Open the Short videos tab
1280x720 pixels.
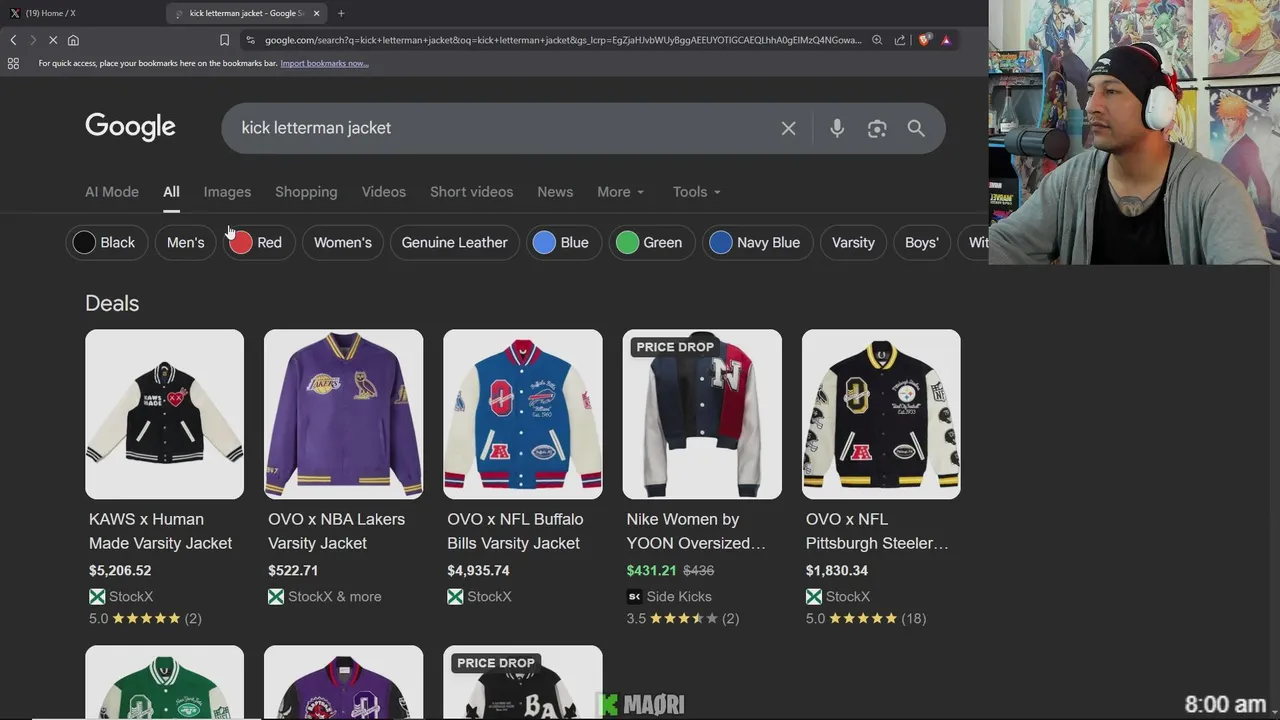click(471, 192)
